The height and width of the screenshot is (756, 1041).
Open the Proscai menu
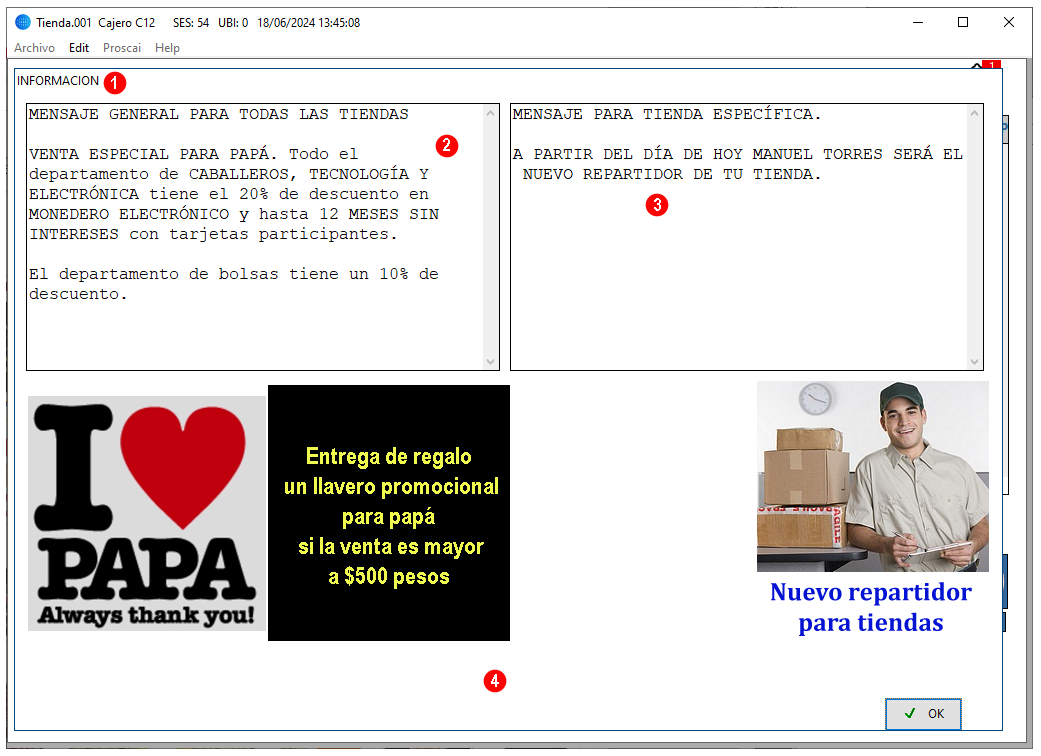[x=121, y=48]
